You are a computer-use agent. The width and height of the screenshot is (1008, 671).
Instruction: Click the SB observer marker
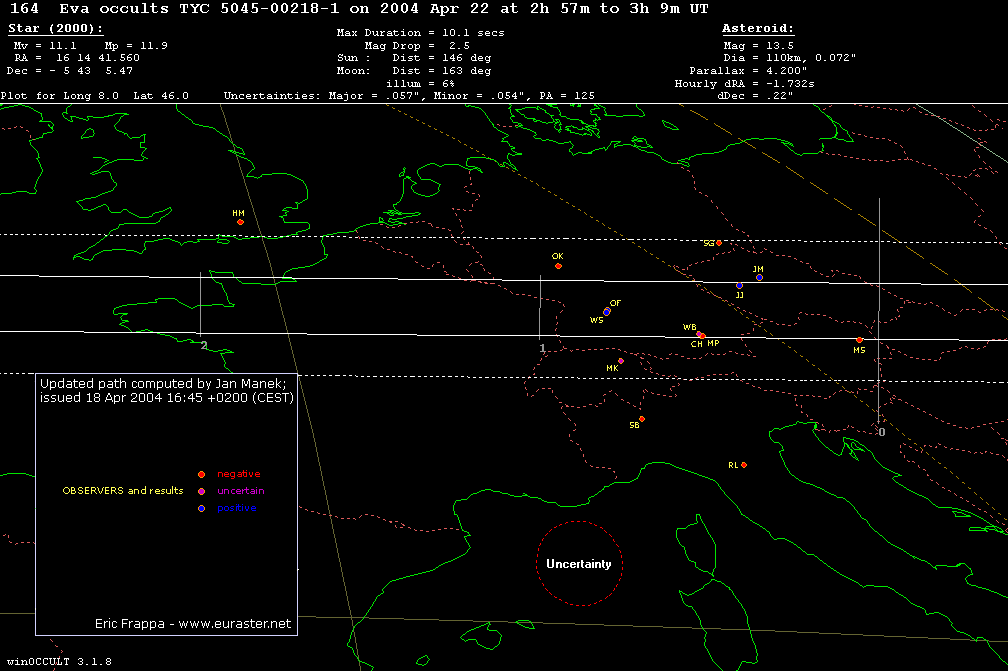pyautogui.click(x=642, y=419)
